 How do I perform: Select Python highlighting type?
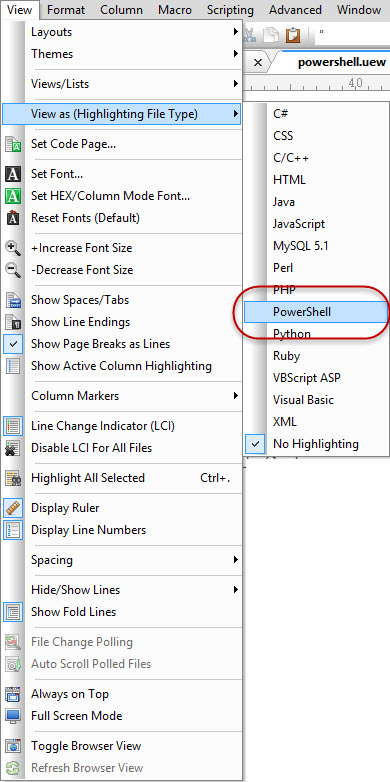click(316, 334)
